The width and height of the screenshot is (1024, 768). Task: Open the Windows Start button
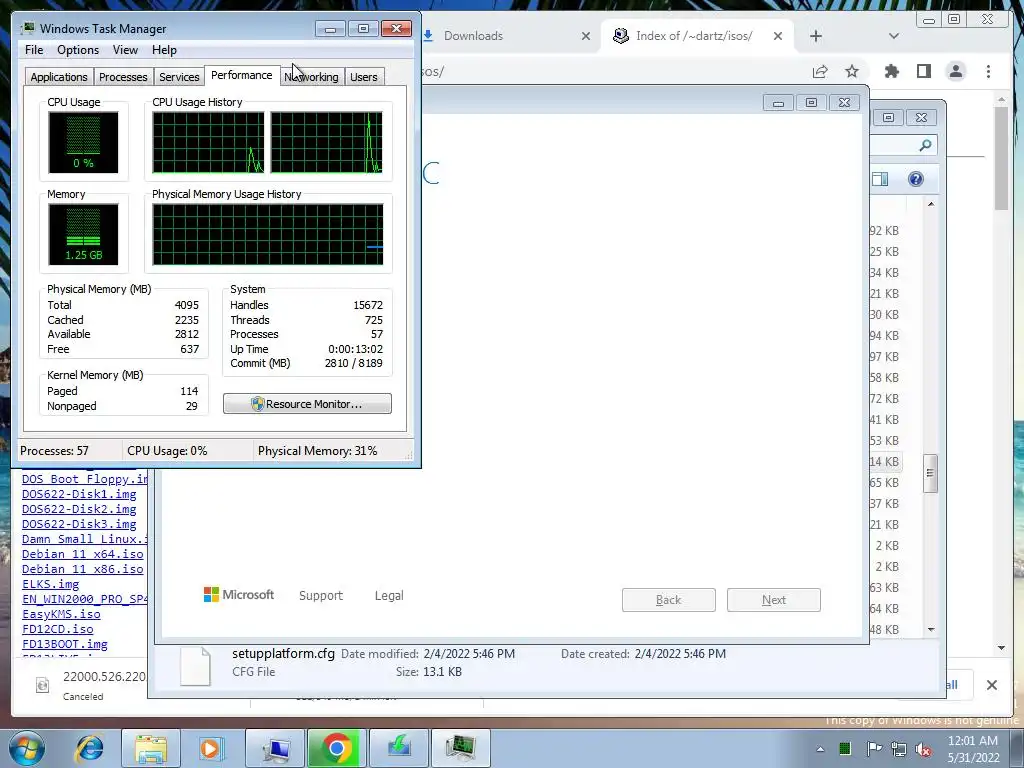pos(27,748)
